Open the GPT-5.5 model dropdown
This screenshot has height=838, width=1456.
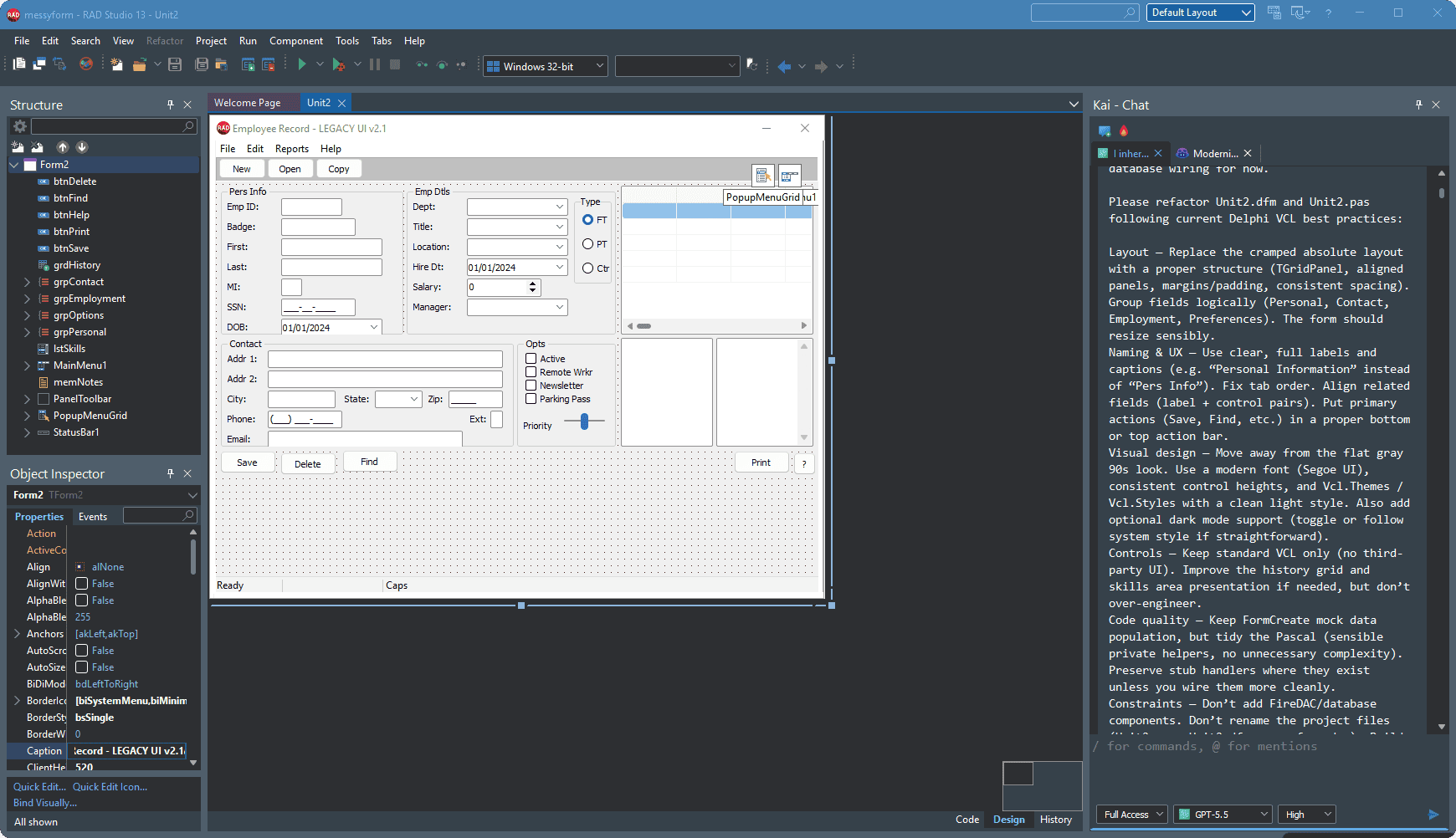click(x=1223, y=814)
